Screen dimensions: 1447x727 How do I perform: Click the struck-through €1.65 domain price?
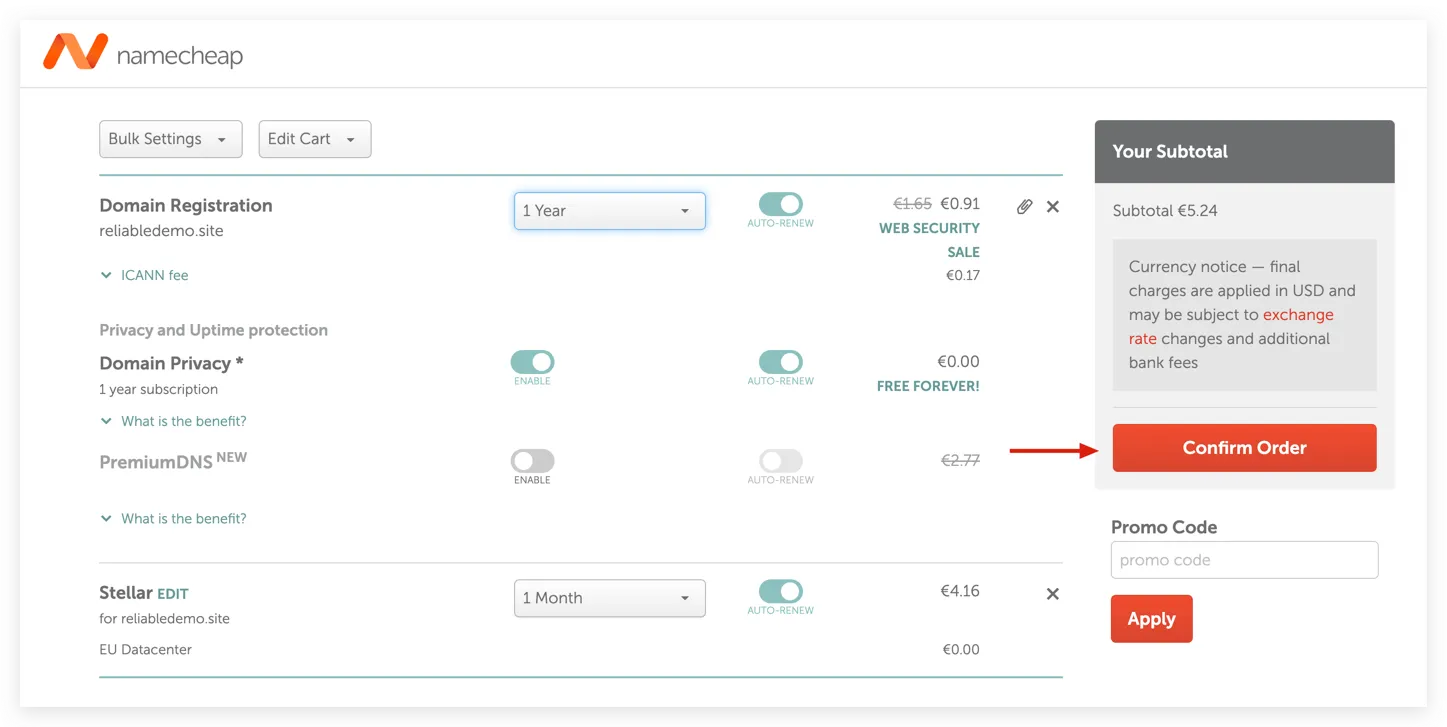[912, 204]
